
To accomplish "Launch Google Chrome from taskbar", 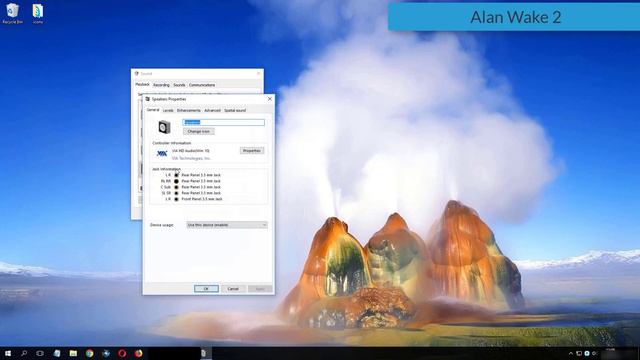I will 89,353.
